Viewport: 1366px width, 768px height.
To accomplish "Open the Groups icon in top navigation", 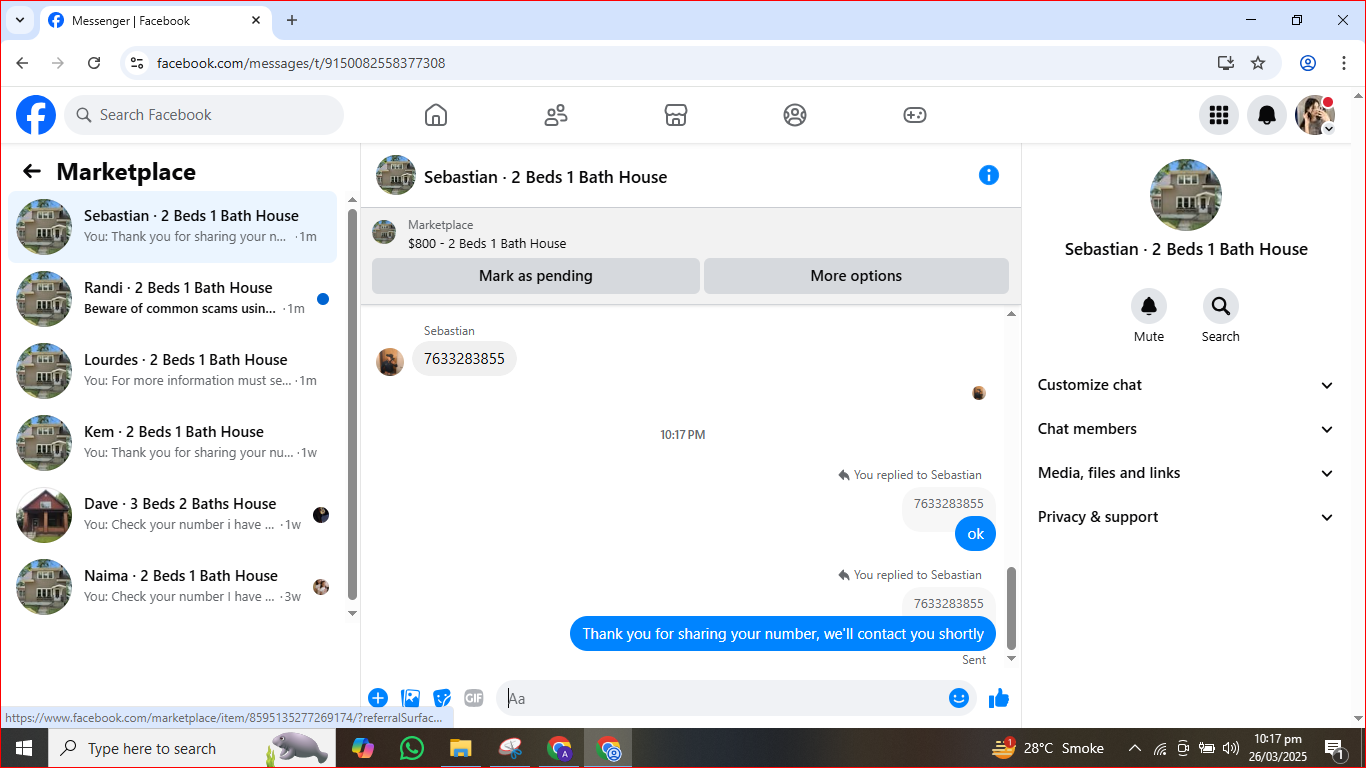I will [795, 115].
